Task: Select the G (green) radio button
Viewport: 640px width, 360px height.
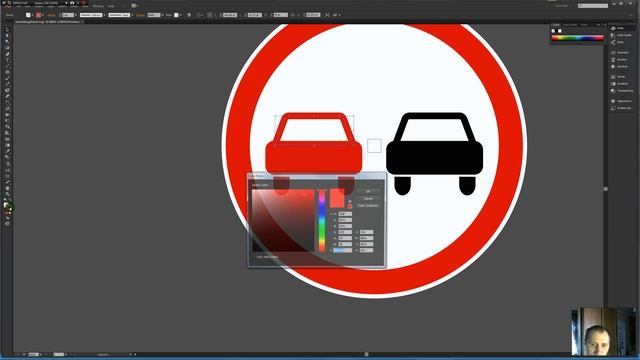Action: [331, 238]
